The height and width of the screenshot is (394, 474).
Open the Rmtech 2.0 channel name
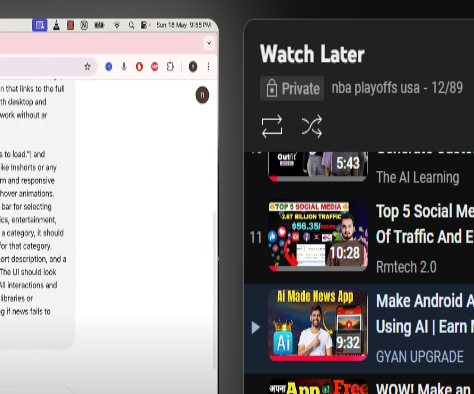[x=406, y=267]
